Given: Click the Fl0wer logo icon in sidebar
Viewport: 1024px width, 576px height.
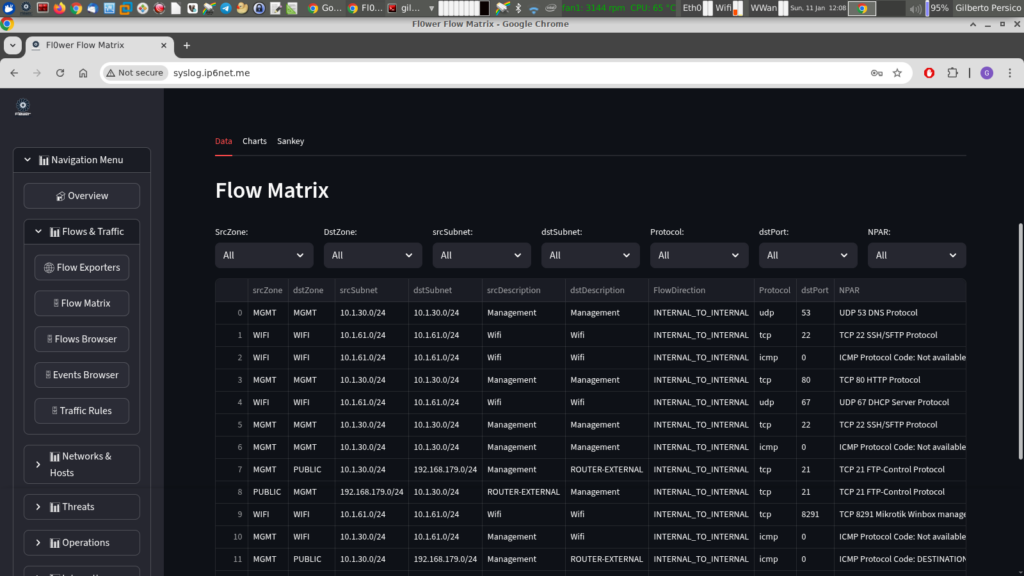Looking at the screenshot, I should [x=23, y=107].
